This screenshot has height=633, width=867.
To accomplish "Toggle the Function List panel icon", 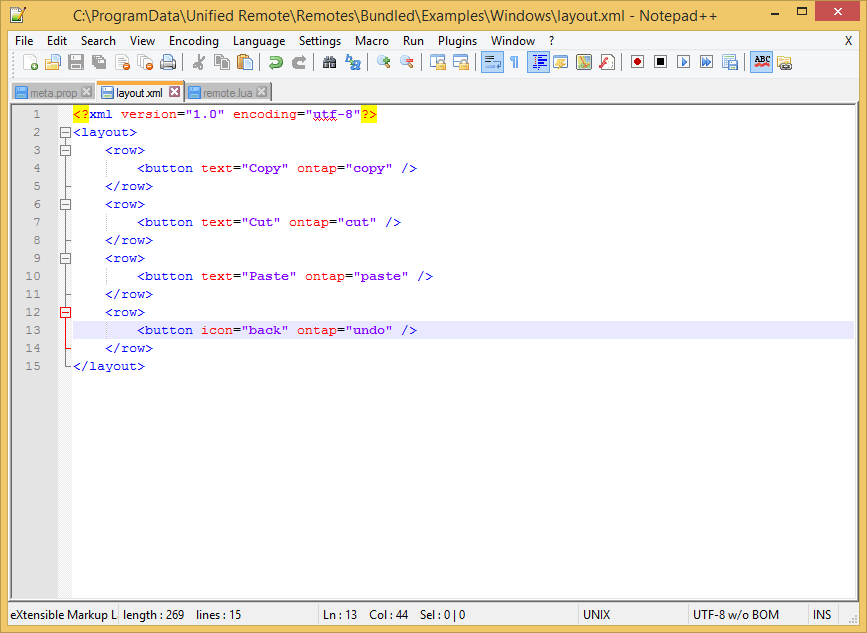I will [607, 62].
